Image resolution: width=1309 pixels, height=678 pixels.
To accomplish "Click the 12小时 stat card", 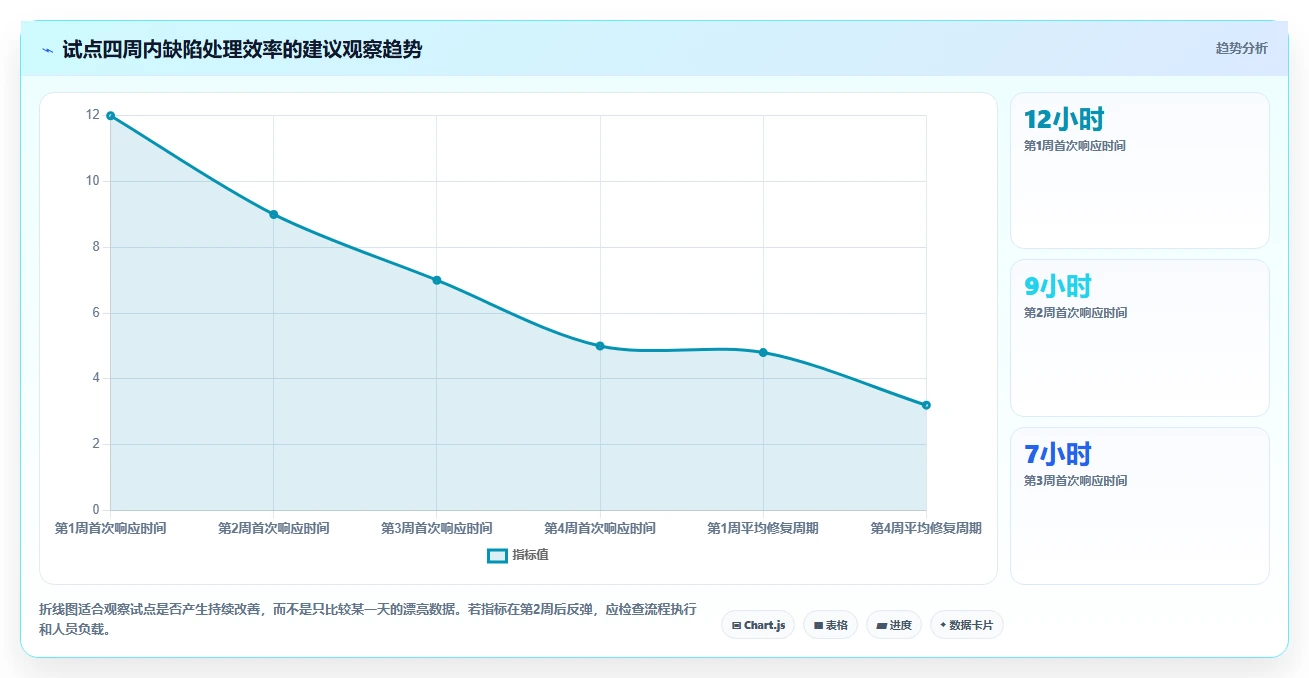I will pyautogui.click(x=1140, y=170).
